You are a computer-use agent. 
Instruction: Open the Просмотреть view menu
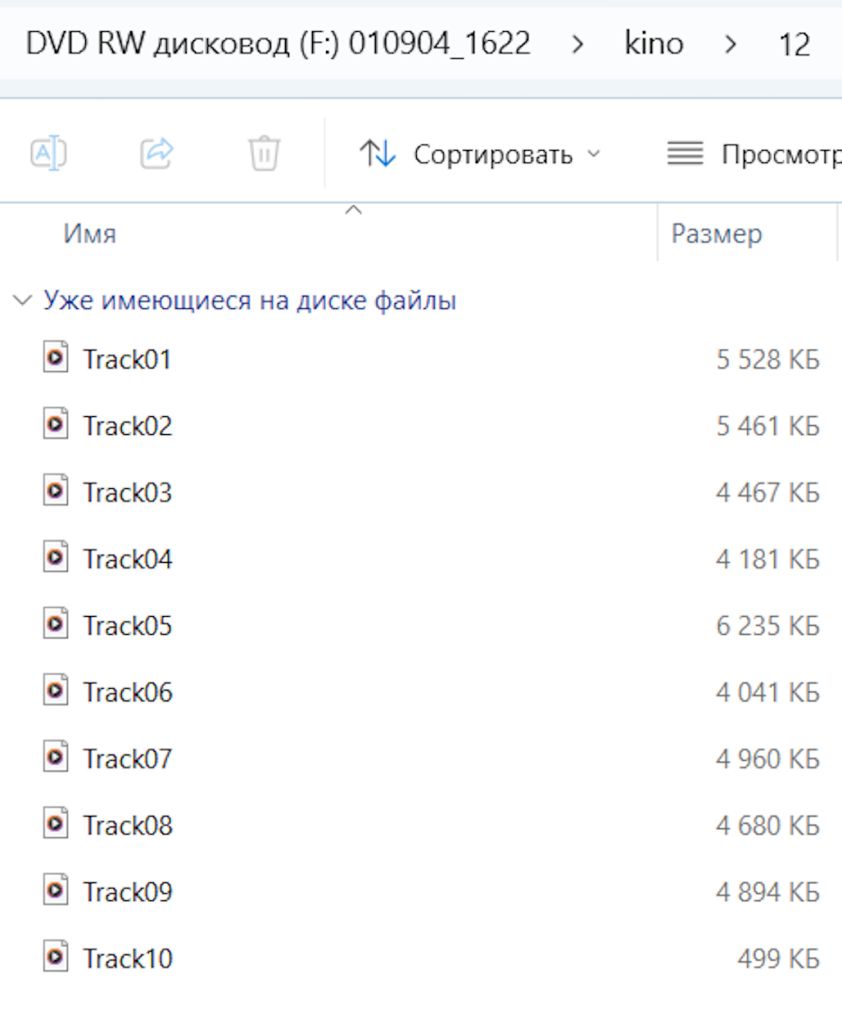click(x=754, y=154)
